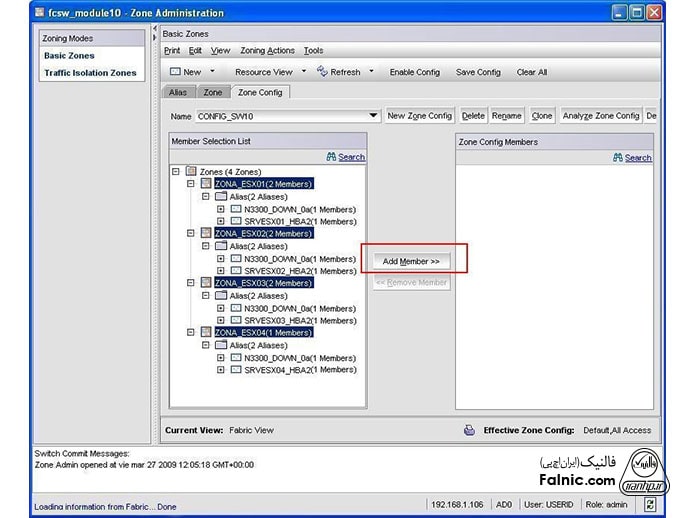Open the Name config dropdown
Image resolution: width=694 pixels, height=518 pixels.
coord(373,116)
